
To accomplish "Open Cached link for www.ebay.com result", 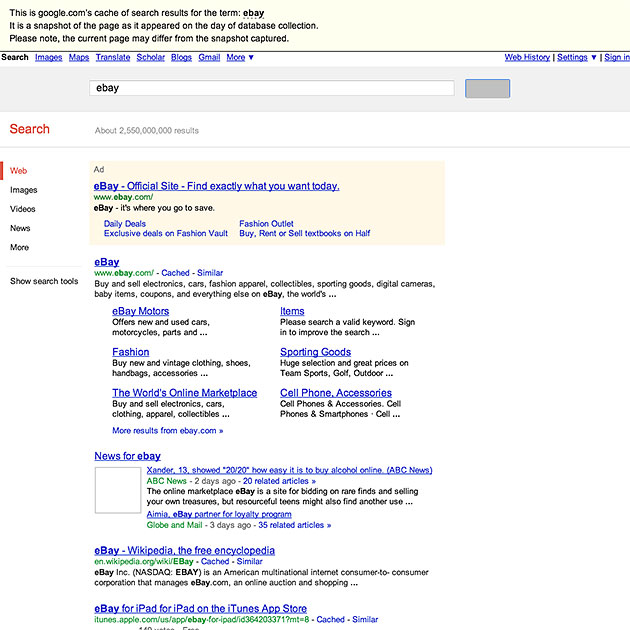I will click(x=175, y=273).
